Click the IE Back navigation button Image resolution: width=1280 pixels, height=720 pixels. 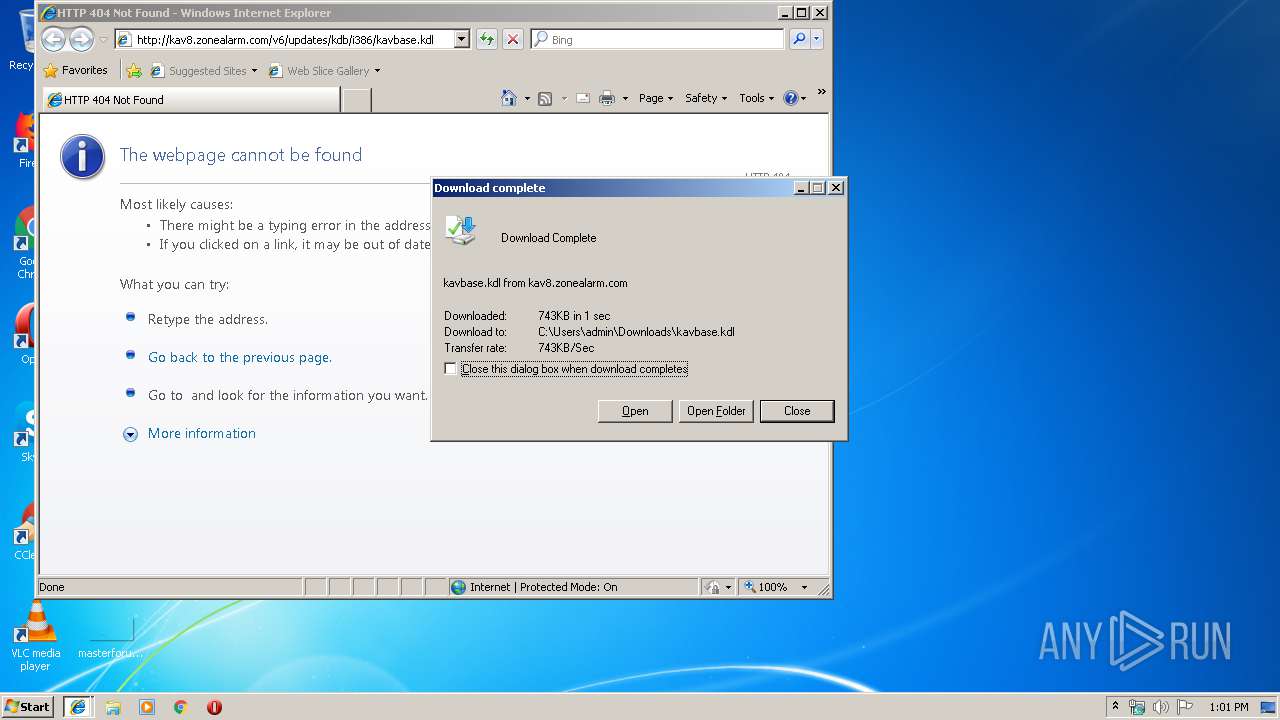point(53,39)
